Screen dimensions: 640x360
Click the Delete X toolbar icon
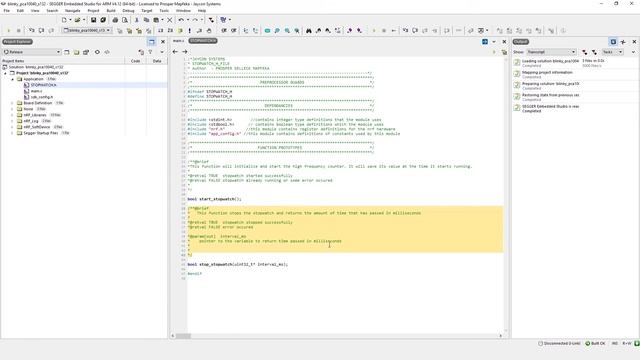pos(170,20)
